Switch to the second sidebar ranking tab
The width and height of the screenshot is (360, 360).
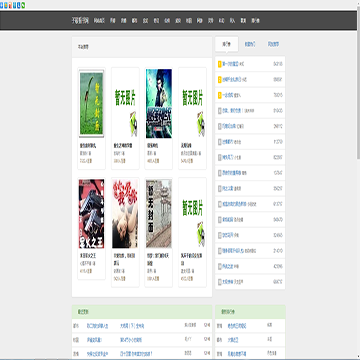pyautogui.click(x=250, y=44)
